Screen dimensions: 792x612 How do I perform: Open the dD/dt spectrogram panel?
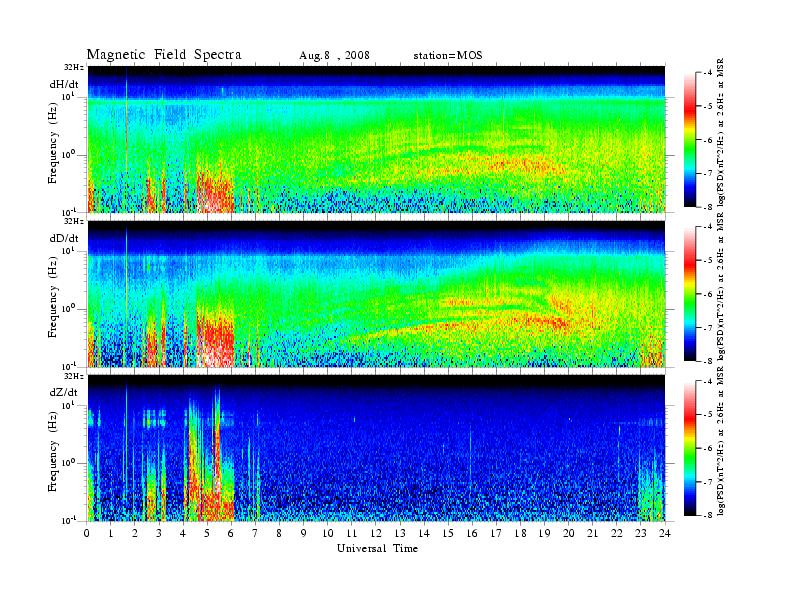(377, 294)
